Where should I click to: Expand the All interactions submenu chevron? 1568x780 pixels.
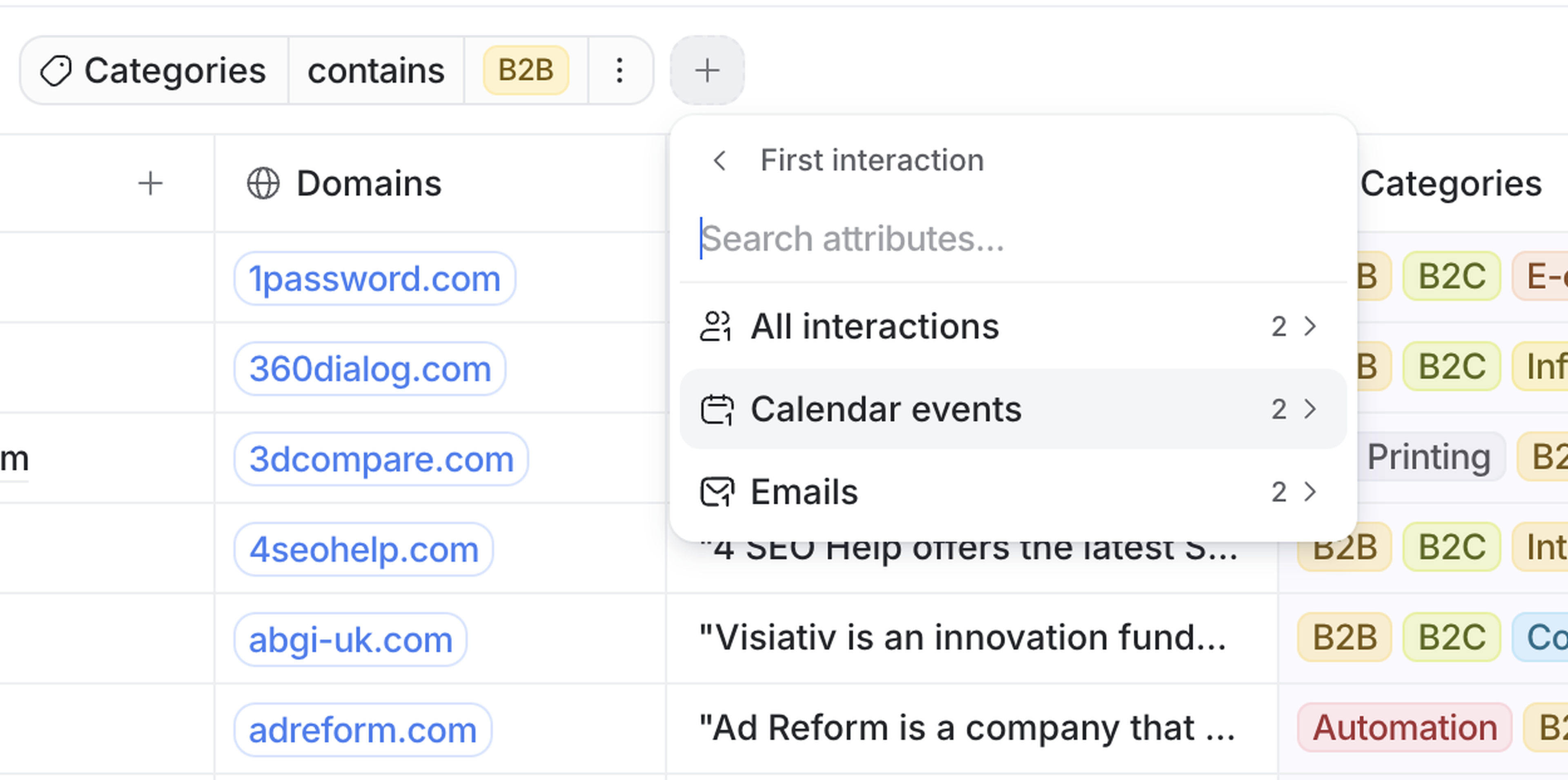(x=1310, y=327)
